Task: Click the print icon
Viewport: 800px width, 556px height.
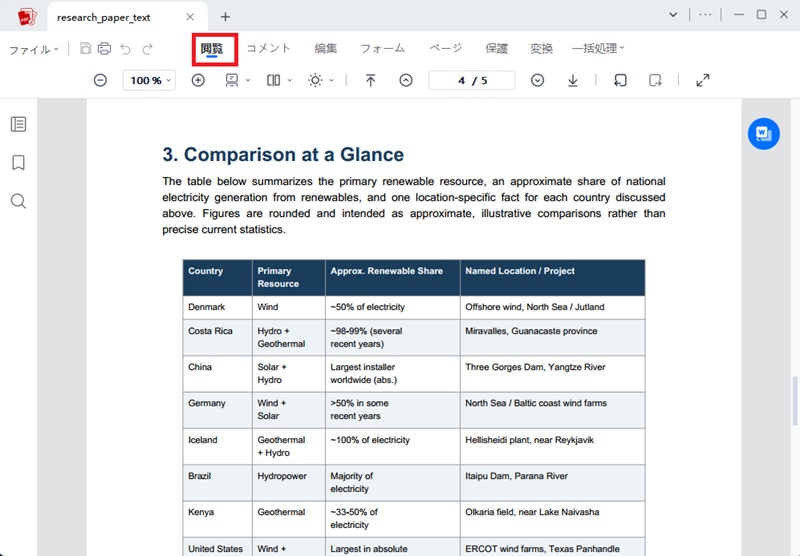Action: coord(105,48)
